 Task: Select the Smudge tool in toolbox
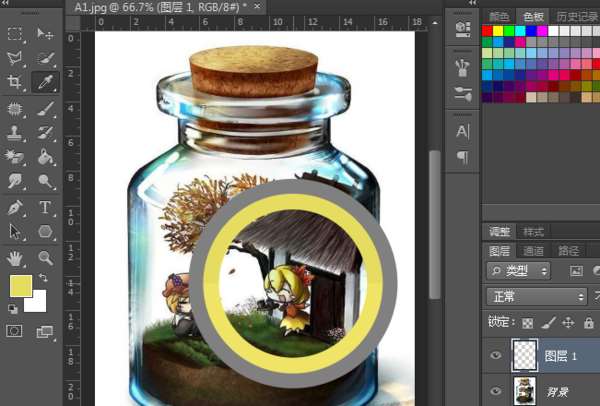coord(15,181)
